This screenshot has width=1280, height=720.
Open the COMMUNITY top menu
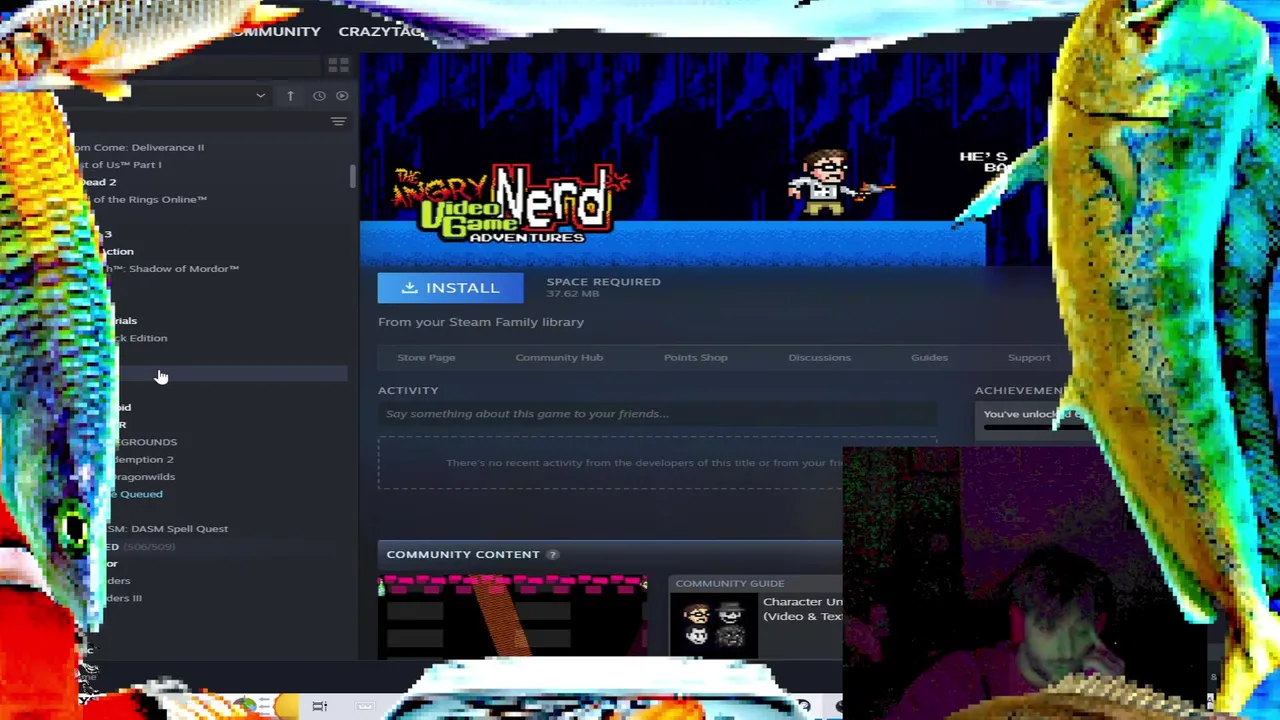click(x=275, y=31)
